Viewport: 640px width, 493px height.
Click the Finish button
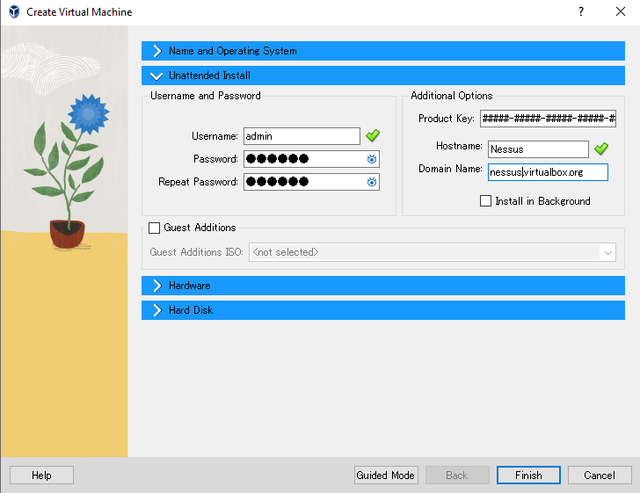[x=529, y=475]
